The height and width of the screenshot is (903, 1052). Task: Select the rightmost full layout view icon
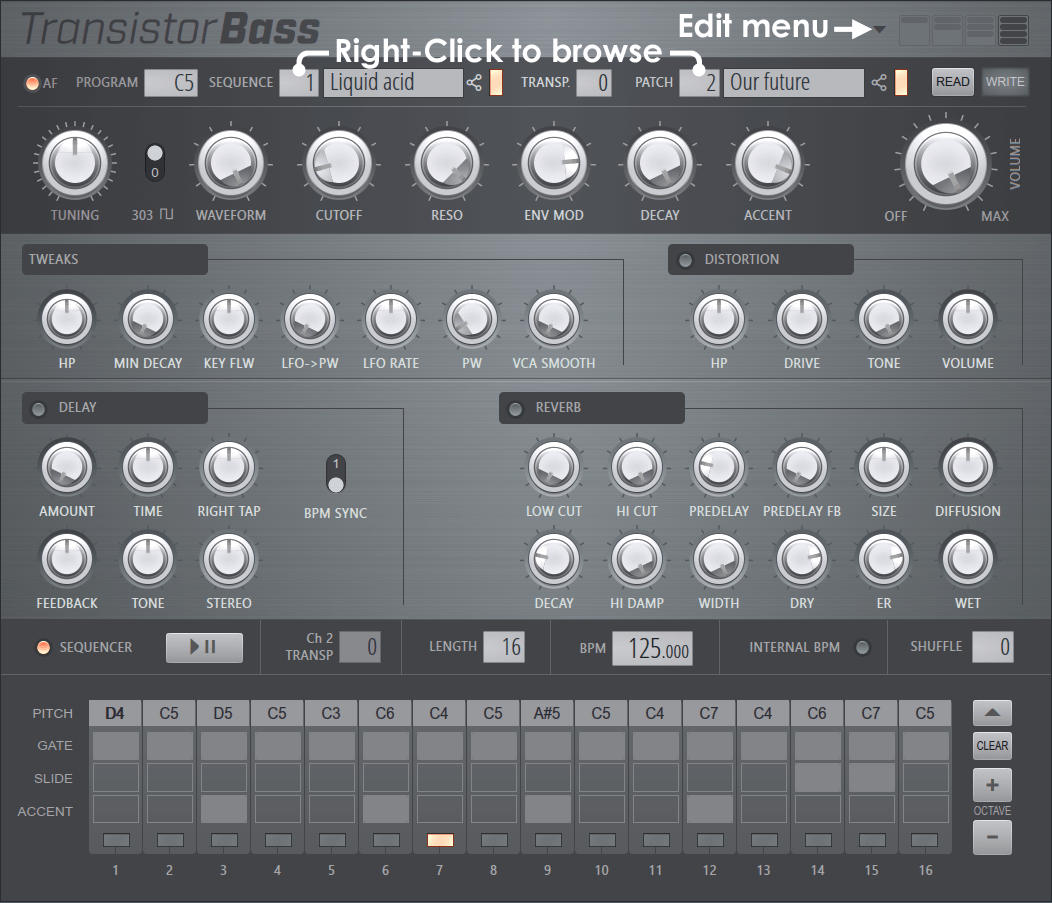point(1013,30)
